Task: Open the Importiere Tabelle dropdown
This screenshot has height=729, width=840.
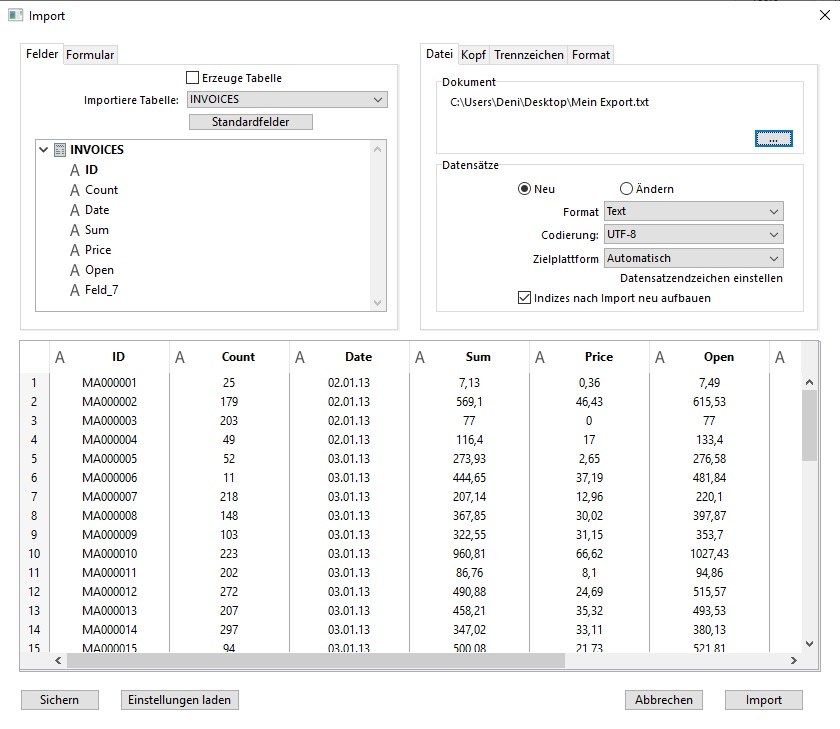Action: 287,100
